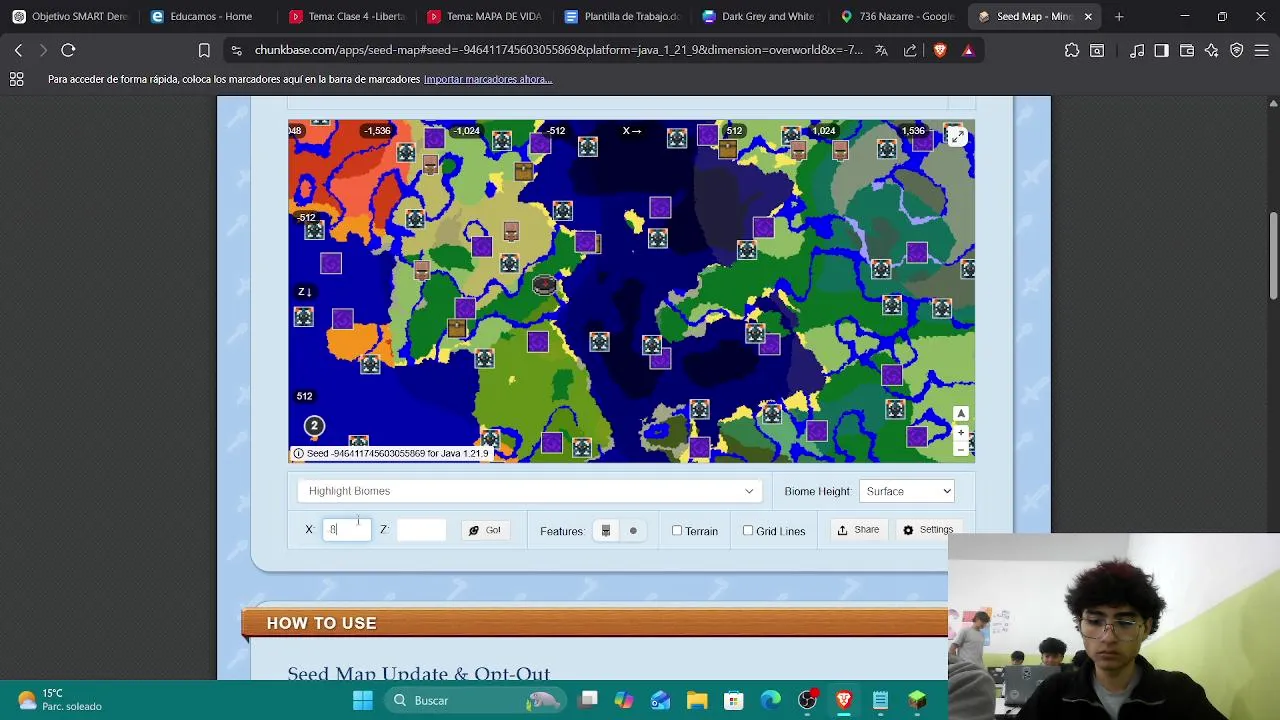Switch to the Educamos - Home tab
Viewport: 1280px width, 720px height.
(x=207, y=16)
